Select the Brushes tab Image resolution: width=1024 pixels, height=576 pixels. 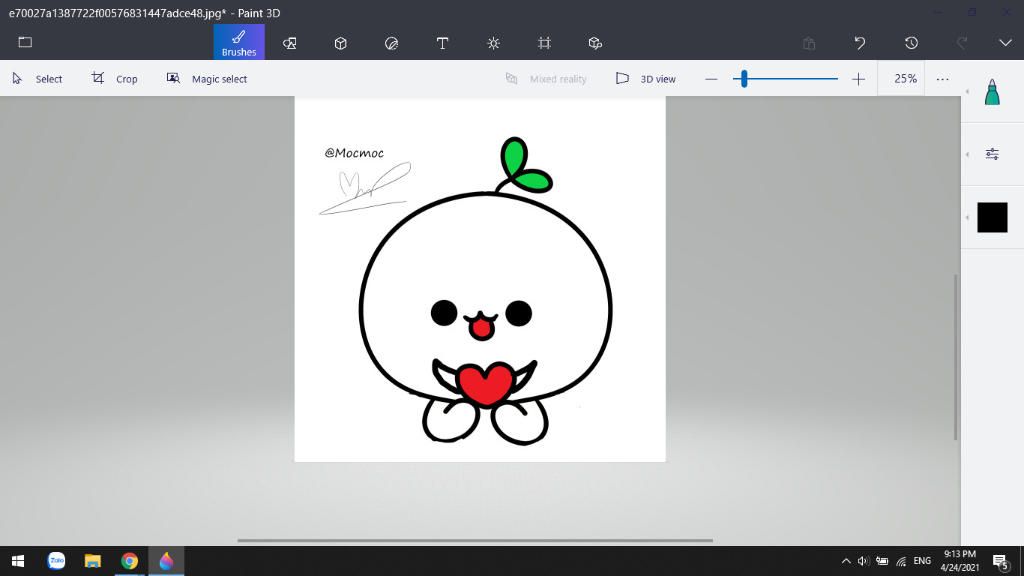(239, 42)
